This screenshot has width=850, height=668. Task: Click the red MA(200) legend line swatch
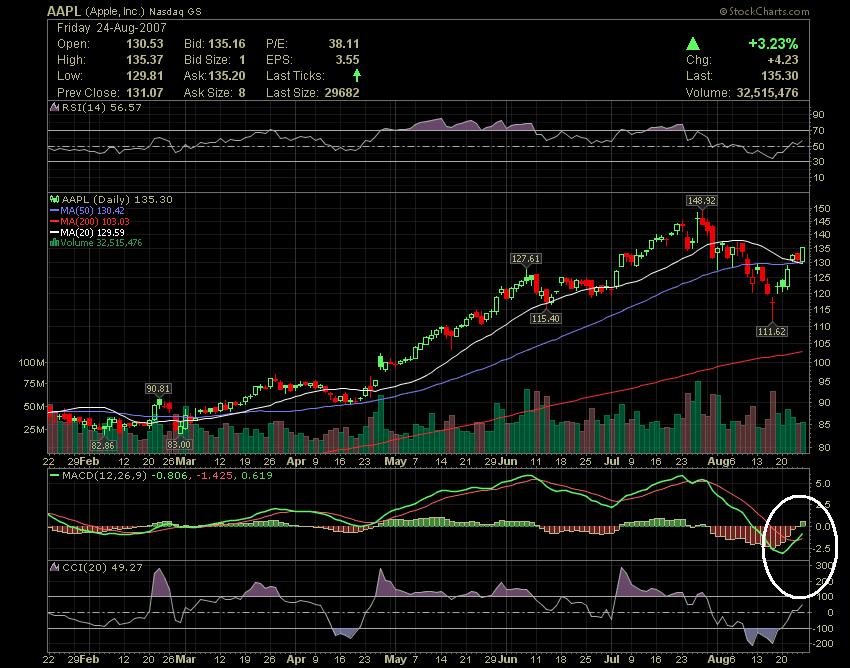tap(54, 221)
